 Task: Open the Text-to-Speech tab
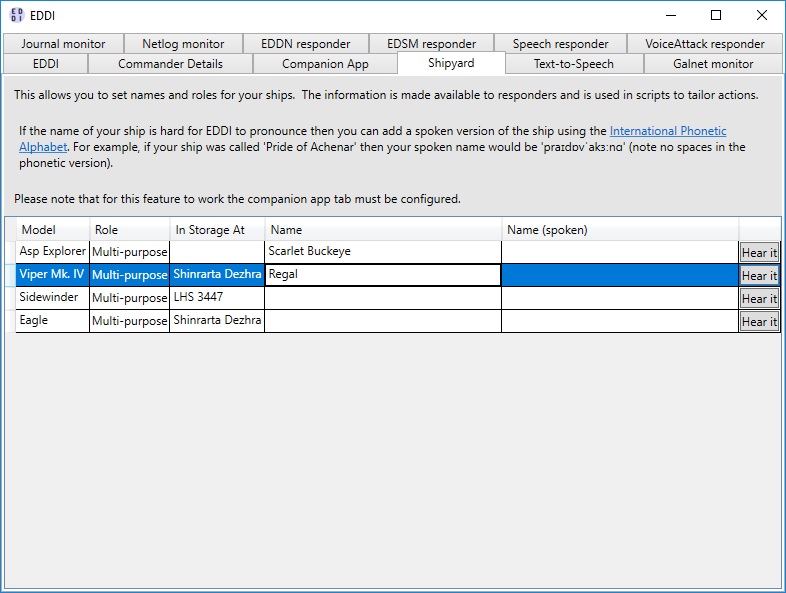574,64
